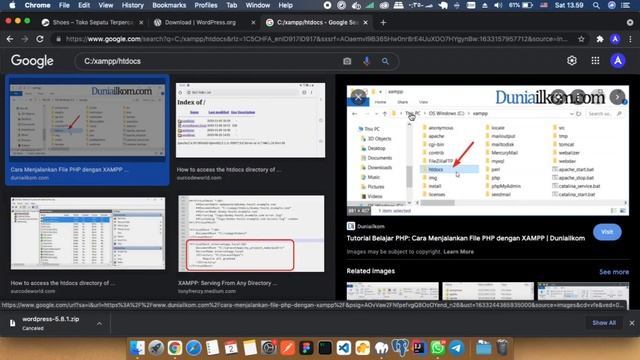Image resolution: width=640 pixels, height=360 pixels.
Task: Open PostgreSQL elephant icon in dock
Action: point(400,348)
